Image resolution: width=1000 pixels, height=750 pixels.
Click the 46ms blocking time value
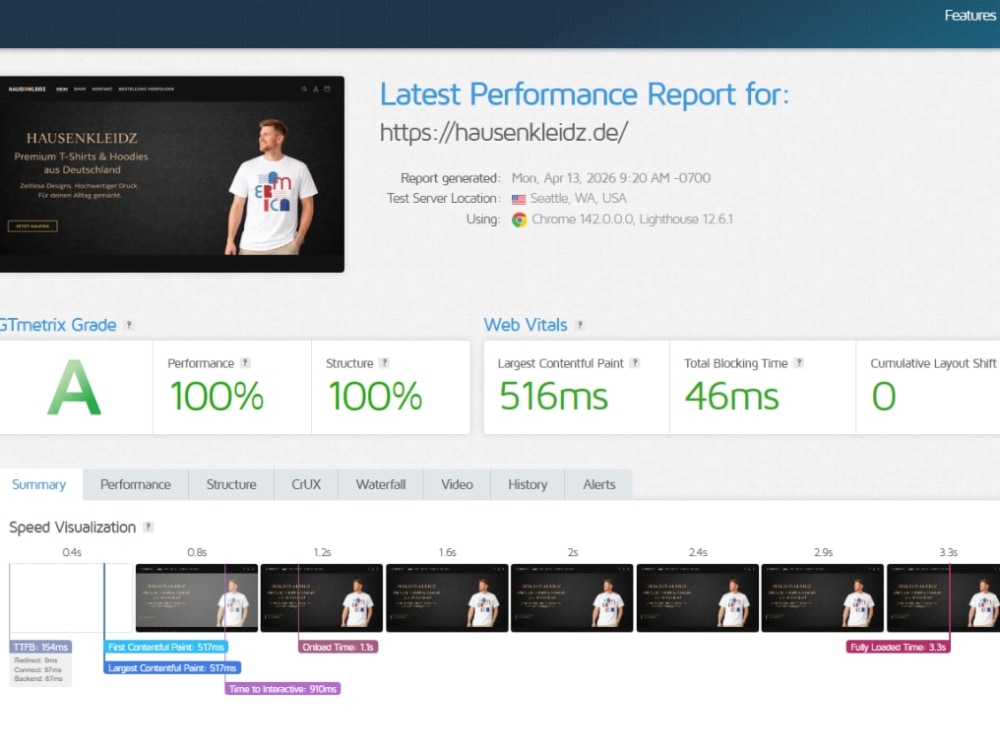732,396
